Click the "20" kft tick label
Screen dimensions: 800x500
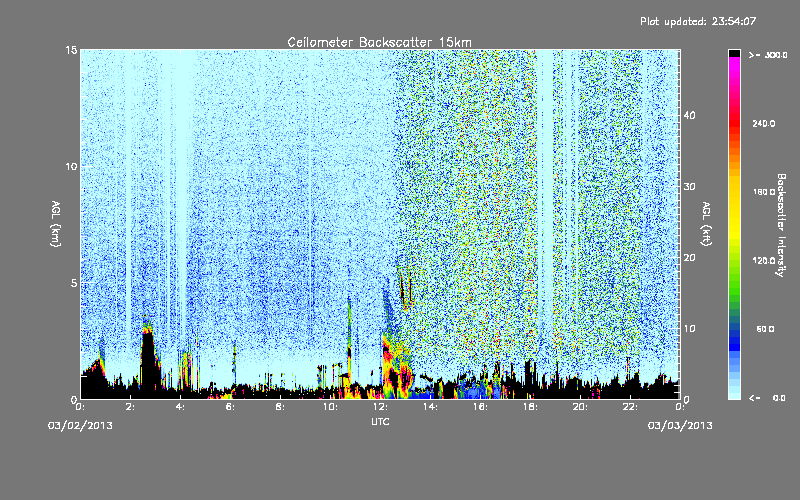(689, 258)
